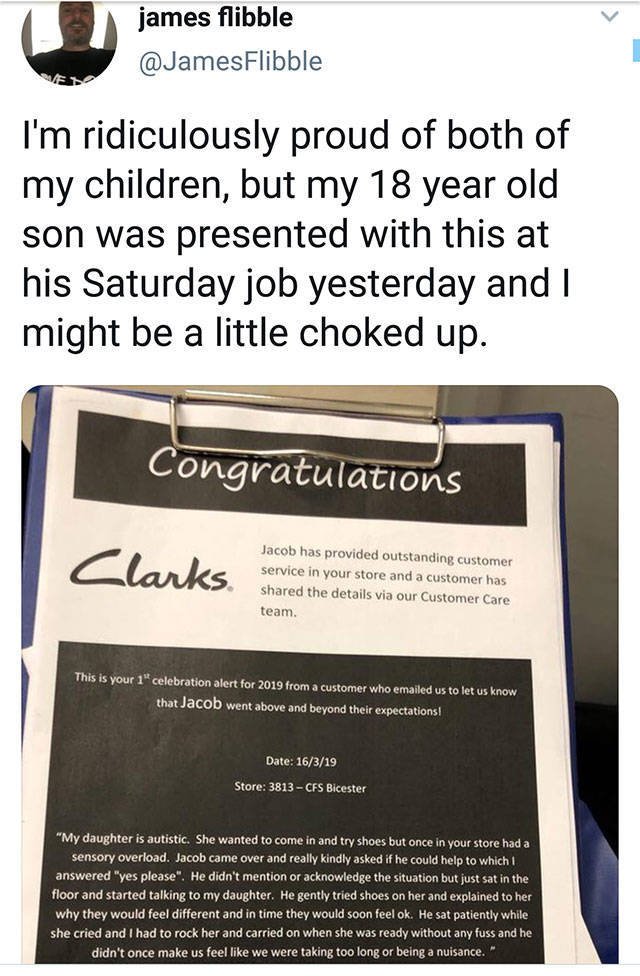
Task: Click the blue folder edge behind letter
Action: tap(34, 600)
